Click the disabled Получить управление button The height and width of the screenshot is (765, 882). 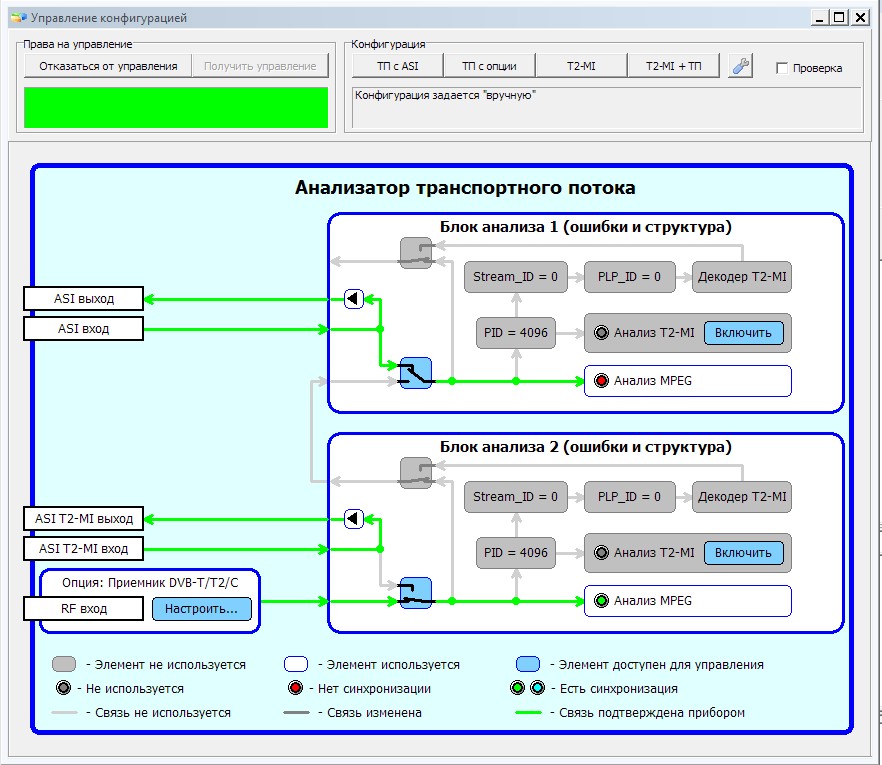pyautogui.click(x=260, y=66)
